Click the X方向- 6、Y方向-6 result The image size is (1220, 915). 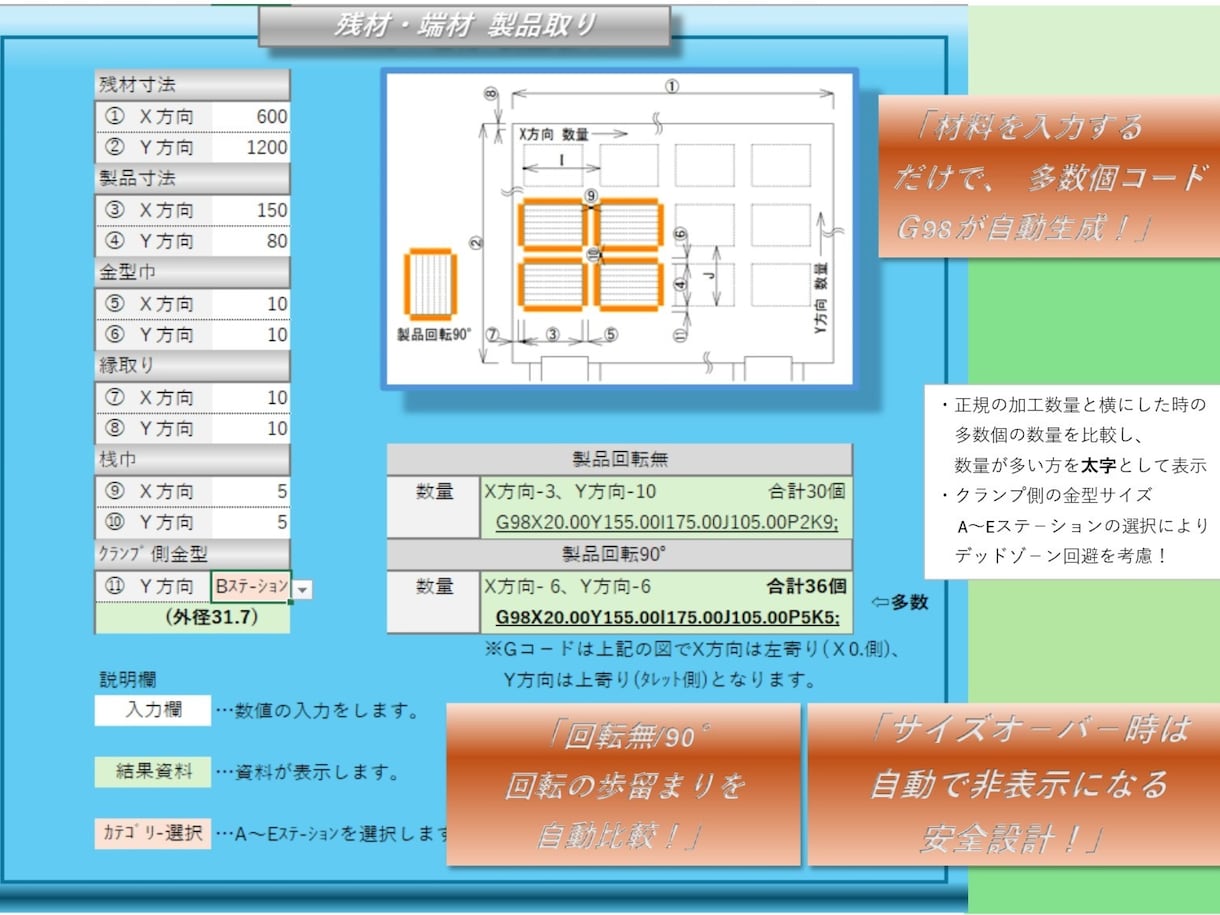[x=567, y=586]
